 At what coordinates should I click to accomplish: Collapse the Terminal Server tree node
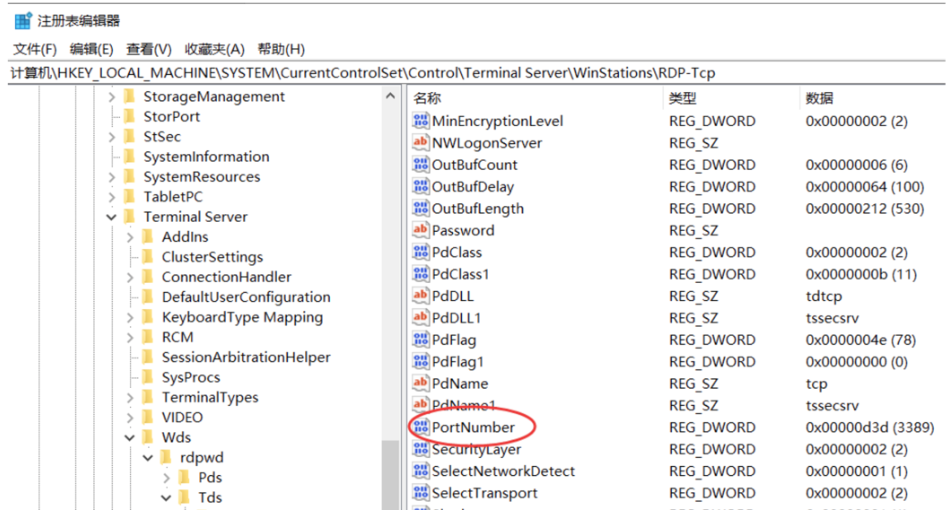coord(111,217)
